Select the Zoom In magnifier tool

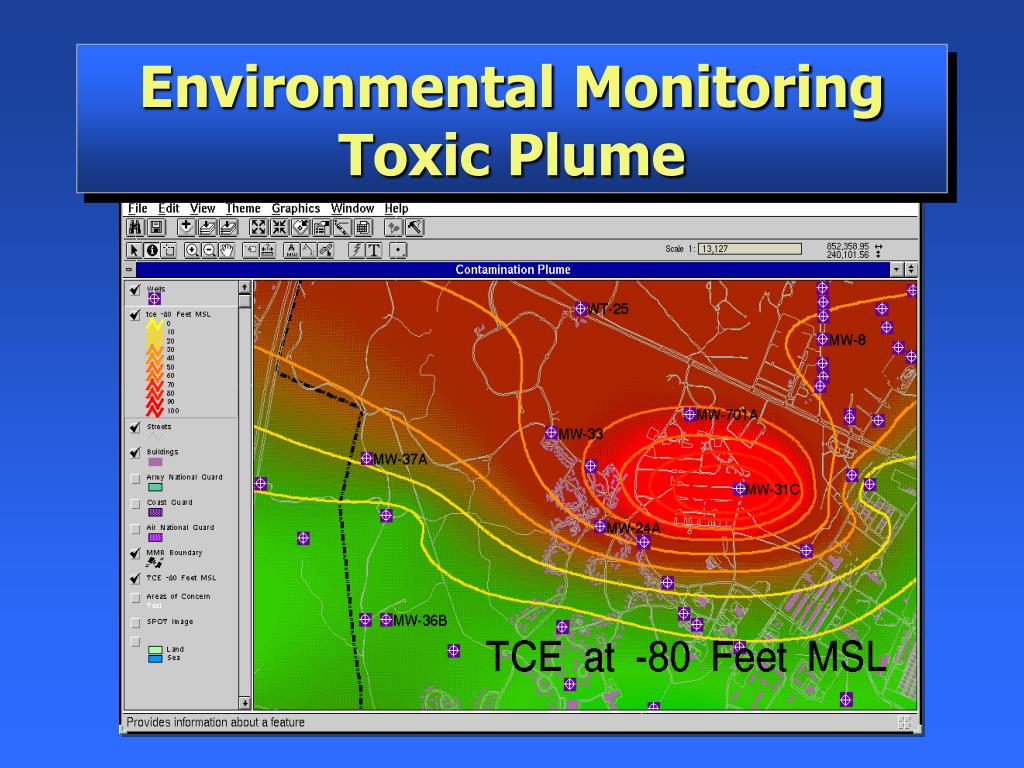(191, 250)
